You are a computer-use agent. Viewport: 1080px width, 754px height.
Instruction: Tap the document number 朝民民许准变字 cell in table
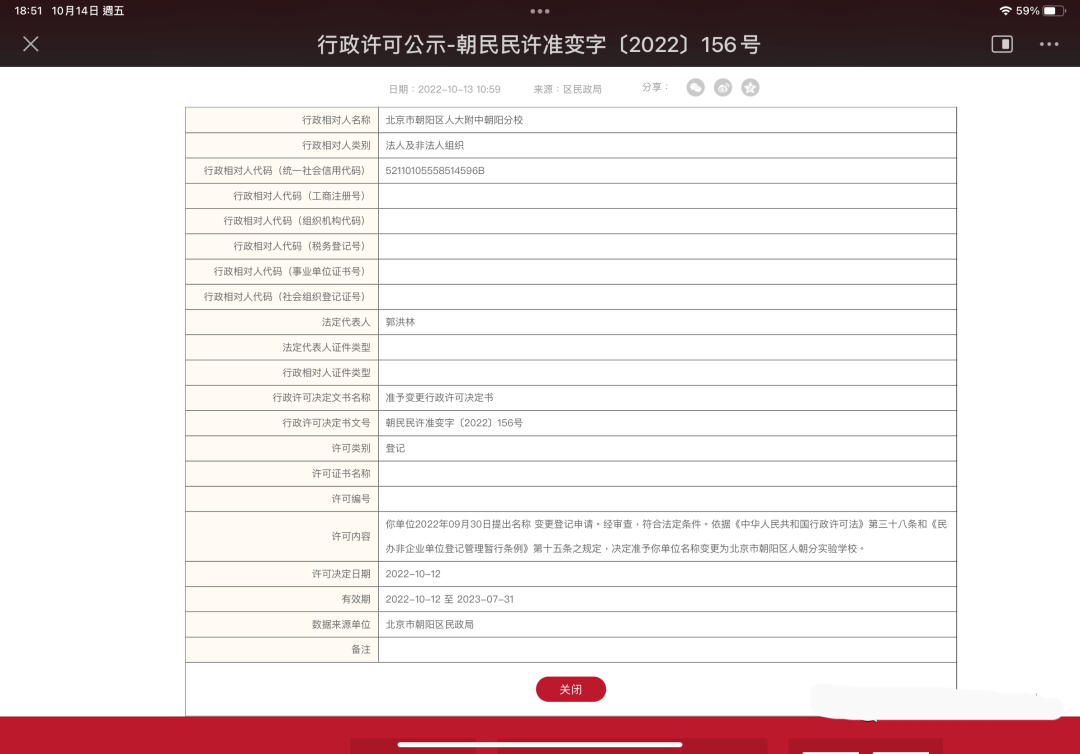pos(454,423)
